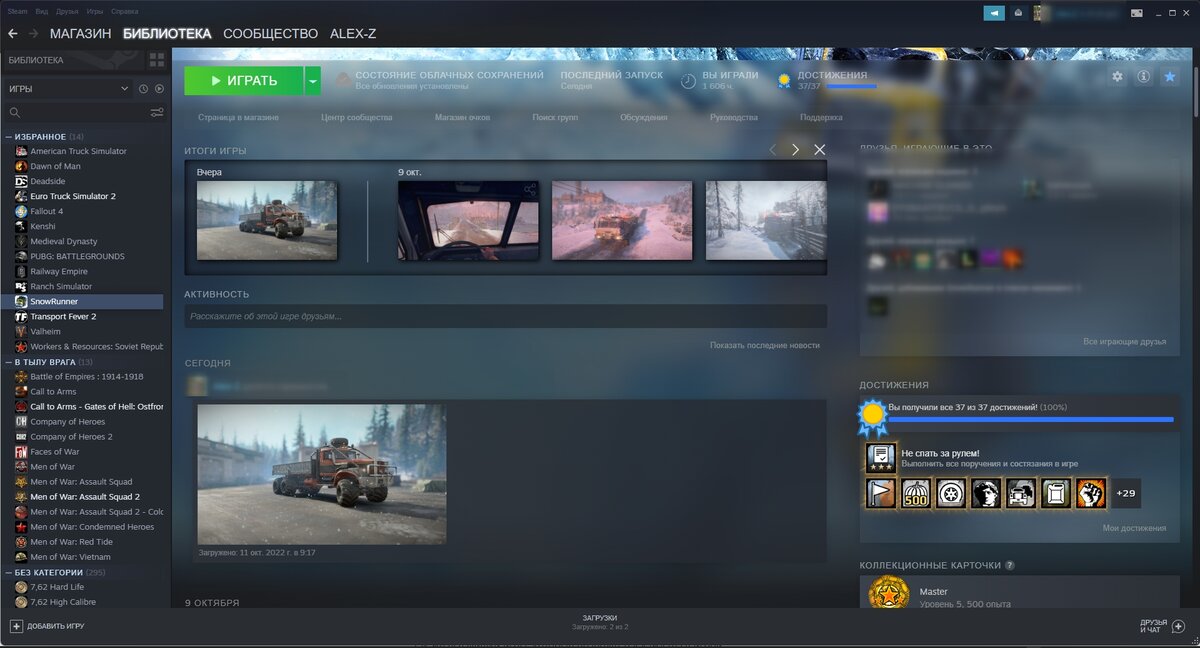Go to the СООБЩЕСТВО tab

(270, 33)
